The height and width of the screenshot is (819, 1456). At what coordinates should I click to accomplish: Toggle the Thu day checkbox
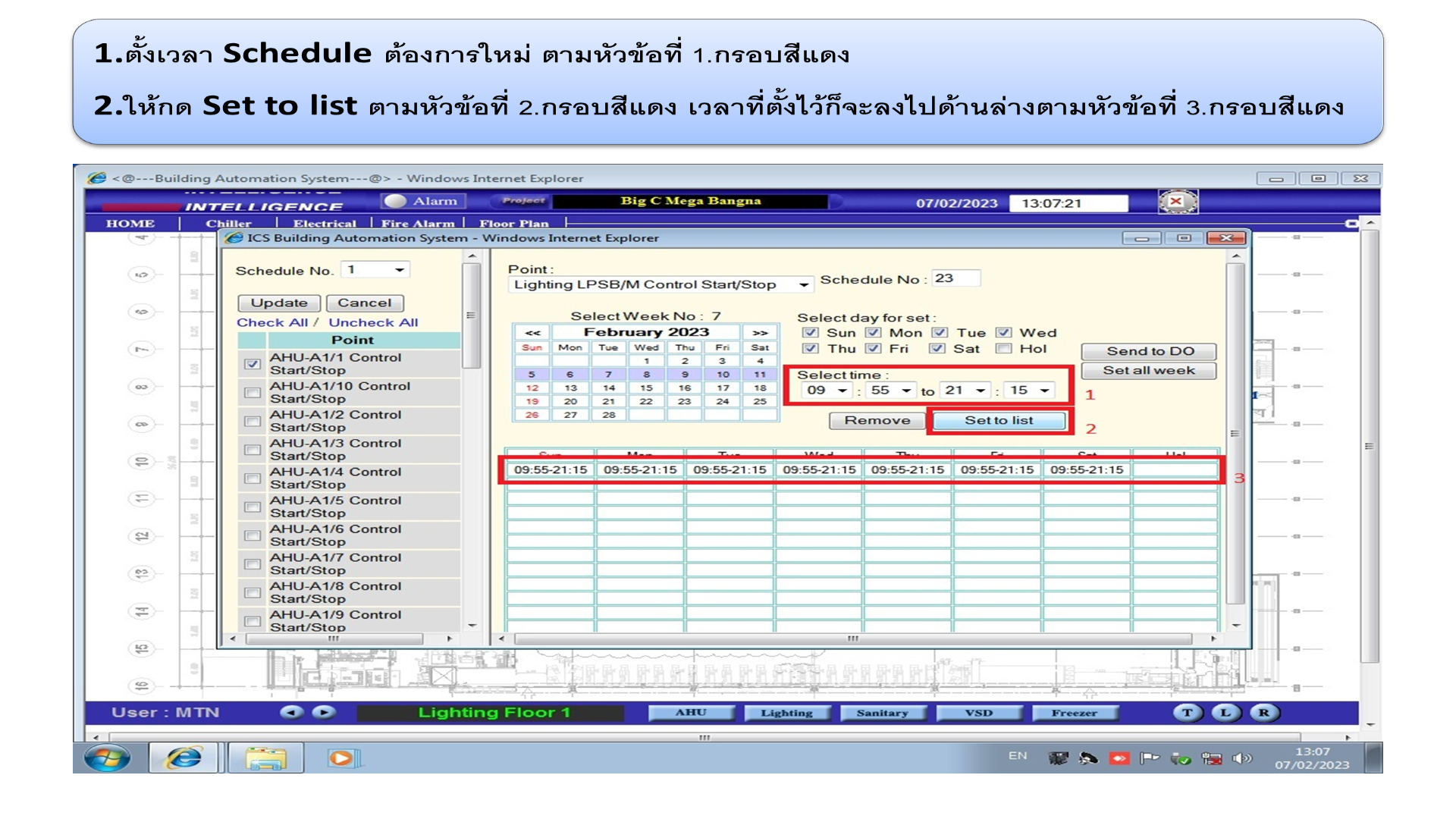811,349
